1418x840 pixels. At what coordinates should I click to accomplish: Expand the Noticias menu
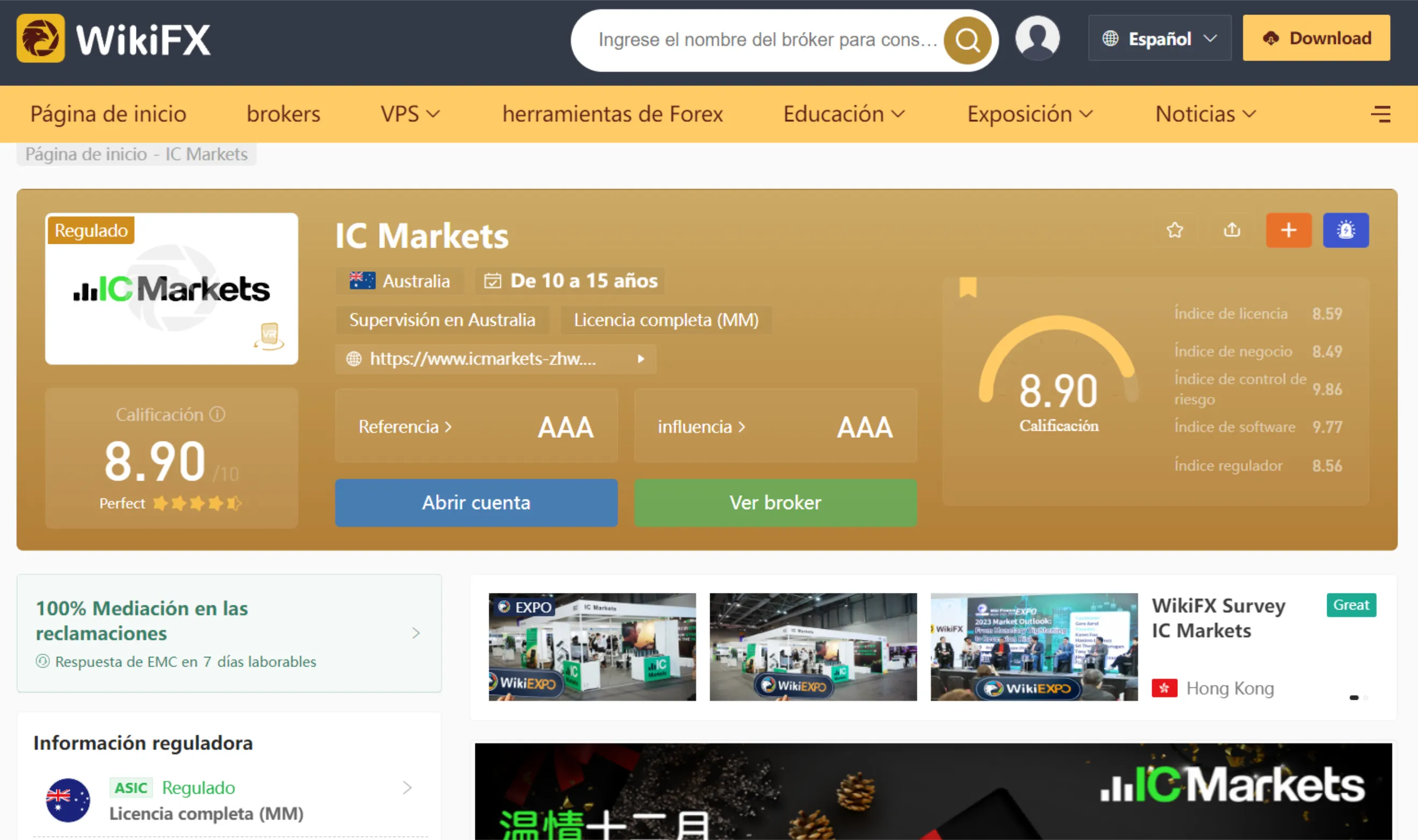point(1206,114)
